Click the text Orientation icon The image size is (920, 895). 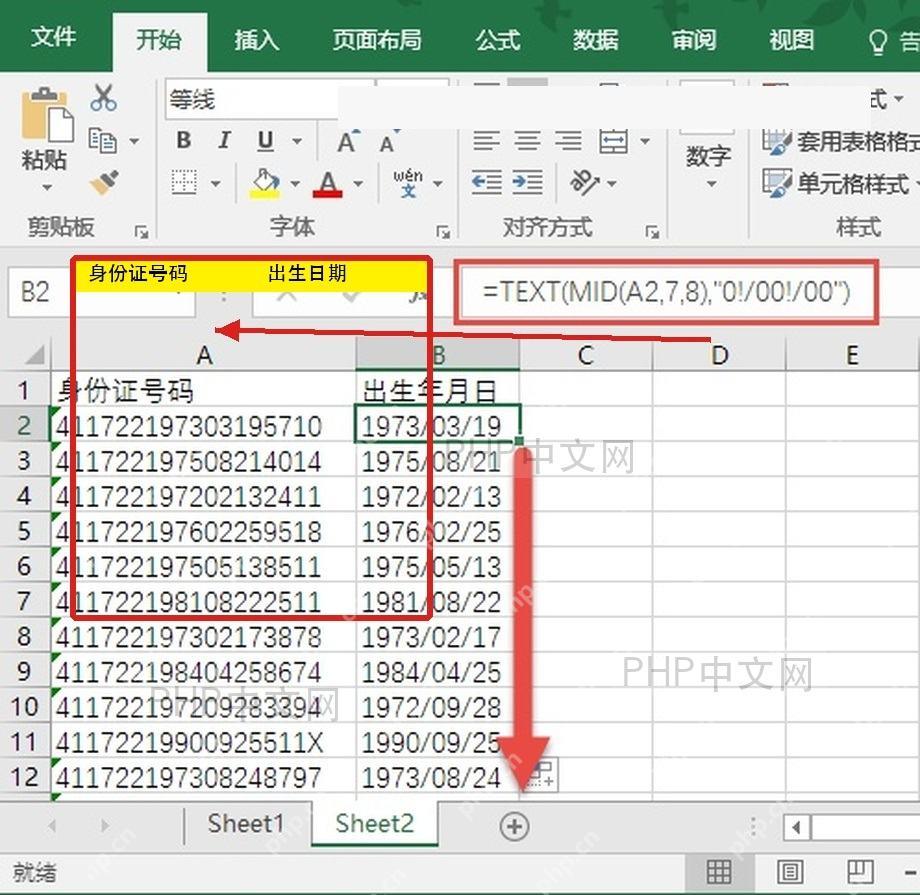tap(584, 183)
